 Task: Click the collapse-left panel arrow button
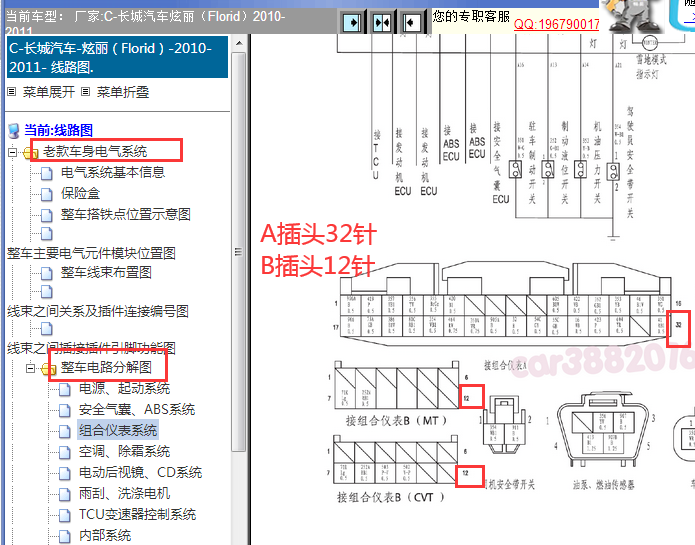coord(411,22)
